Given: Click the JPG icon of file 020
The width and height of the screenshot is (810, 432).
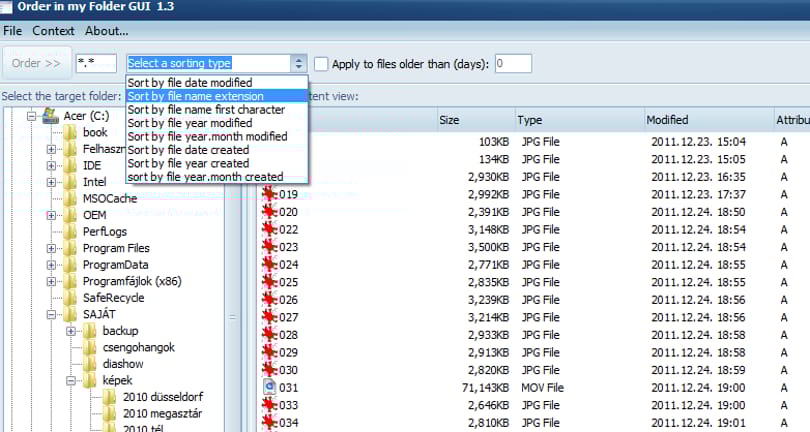Looking at the screenshot, I should [x=270, y=212].
